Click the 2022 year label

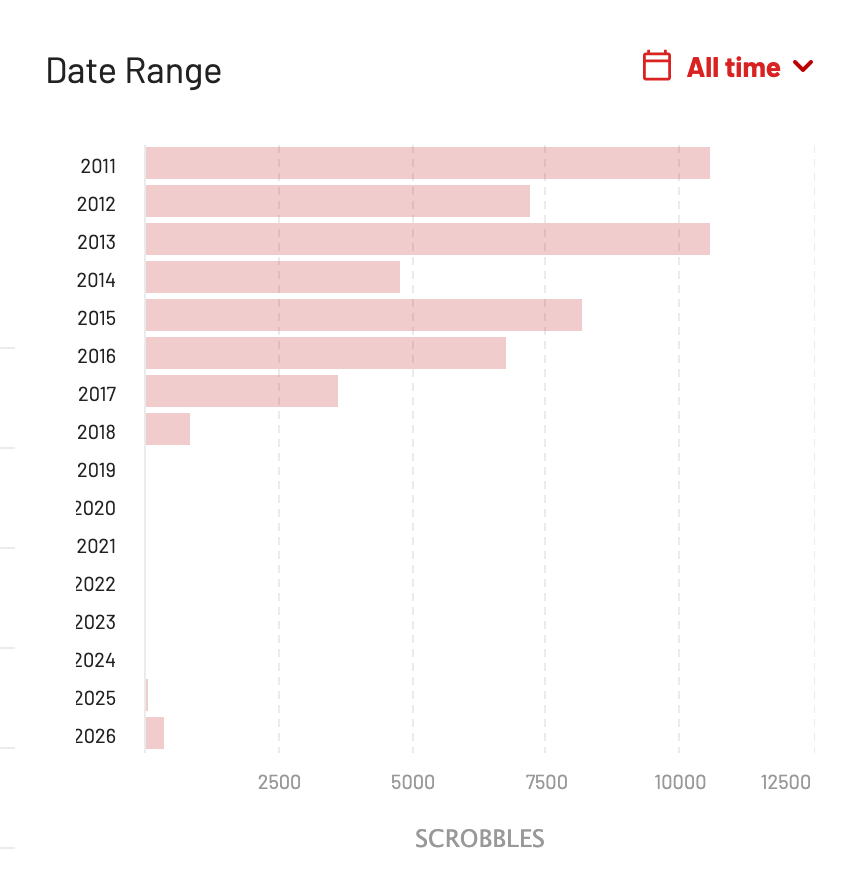coord(97,584)
